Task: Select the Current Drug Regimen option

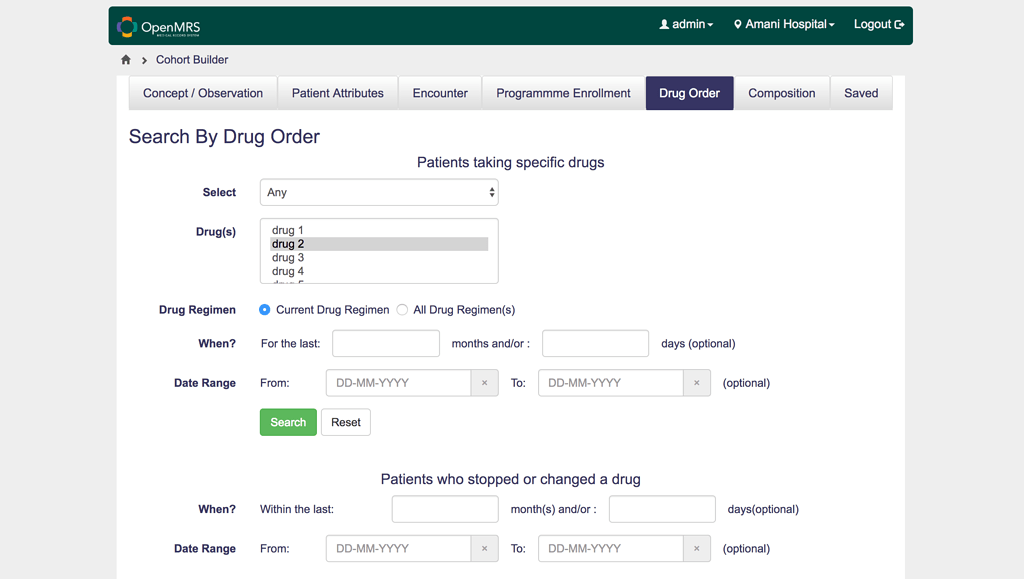Action: point(263,310)
